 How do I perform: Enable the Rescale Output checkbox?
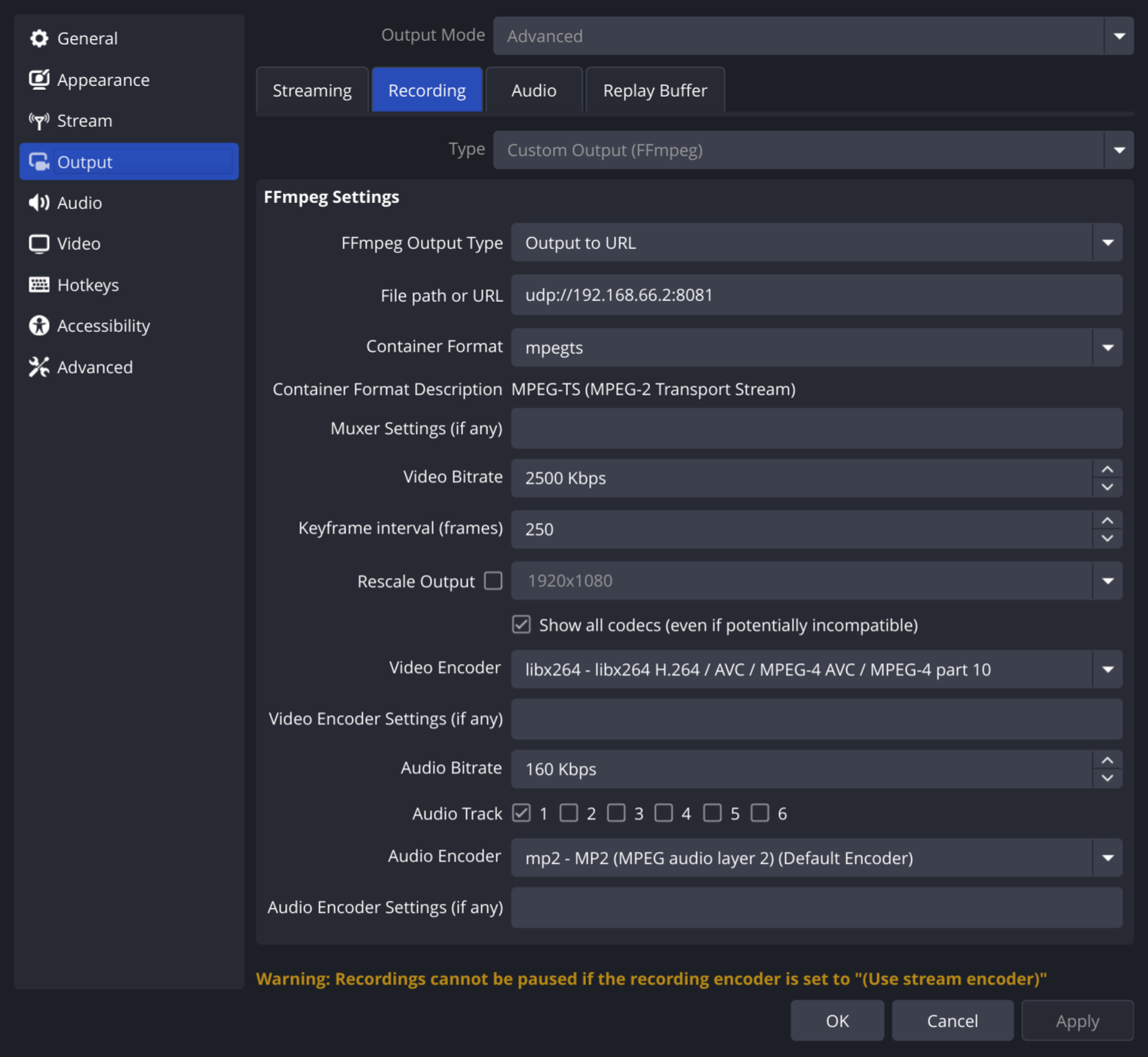pos(493,581)
